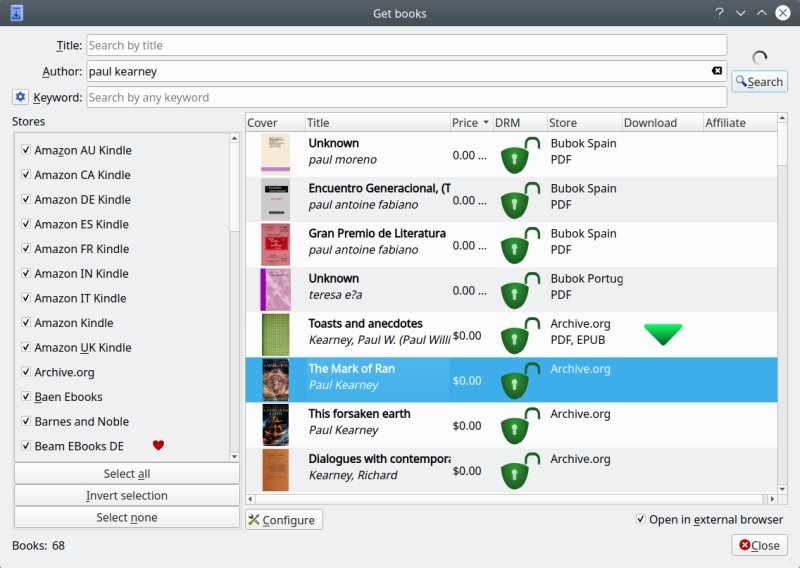800x568 pixels.
Task: Click the Affiliate column header
Action: 740,122
